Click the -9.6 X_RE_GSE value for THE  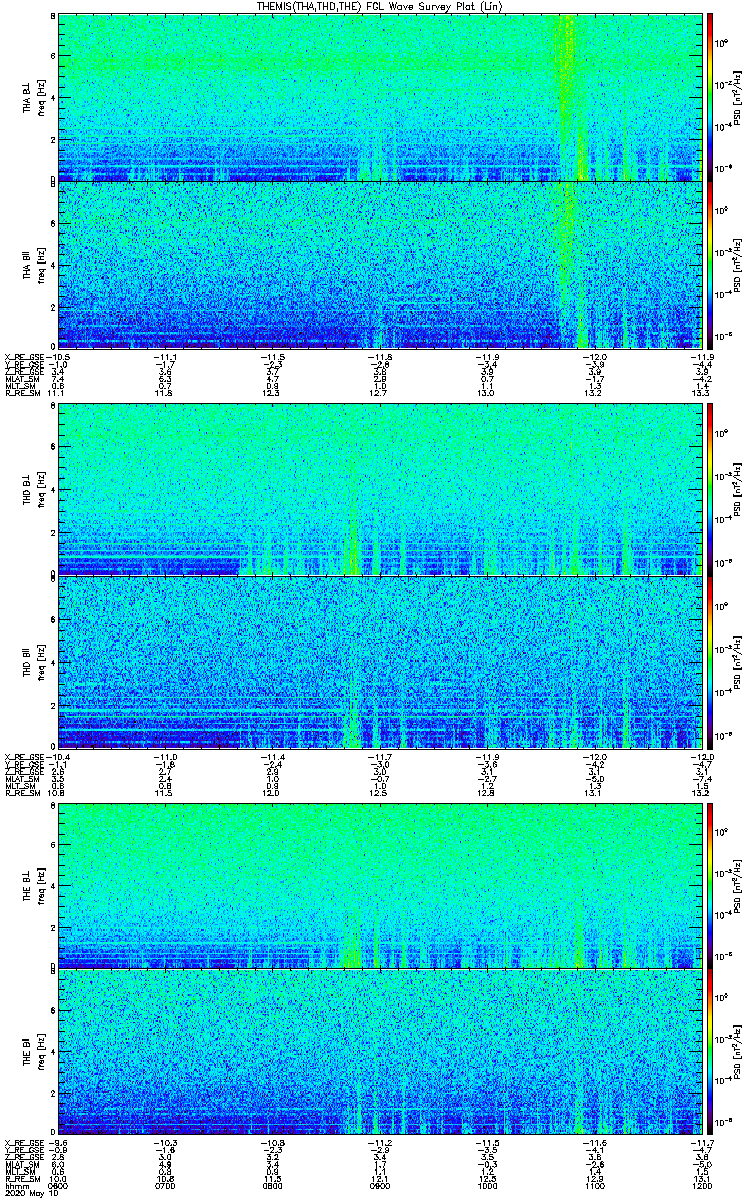point(58,1144)
